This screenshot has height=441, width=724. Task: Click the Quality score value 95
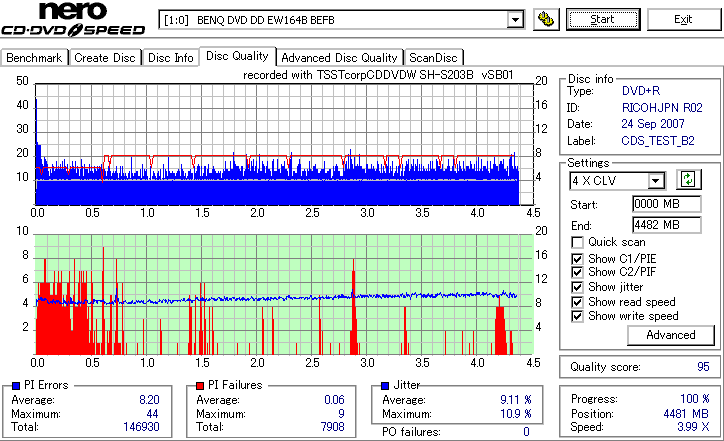click(x=703, y=367)
